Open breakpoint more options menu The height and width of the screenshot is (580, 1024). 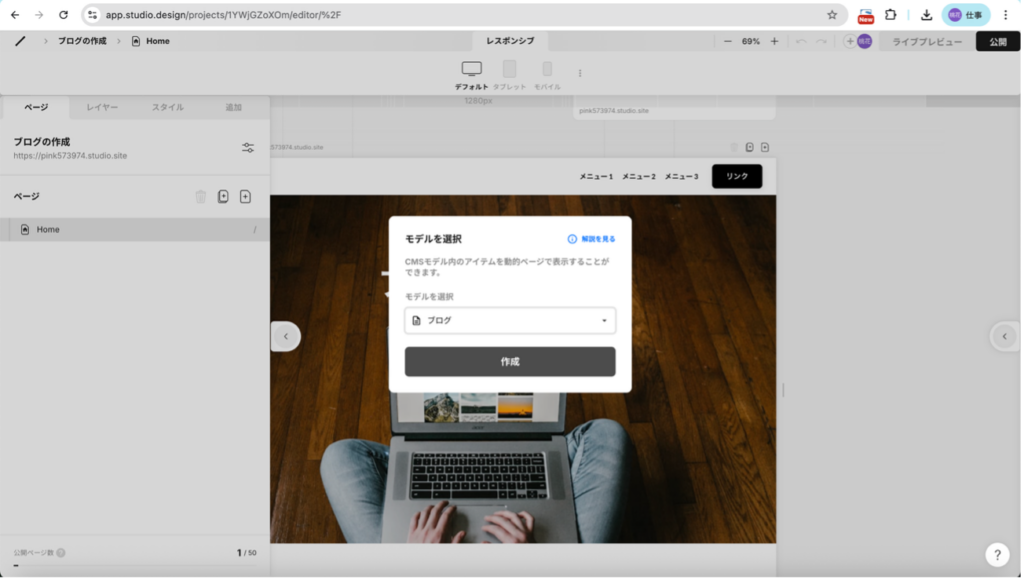(x=580, y=73)
